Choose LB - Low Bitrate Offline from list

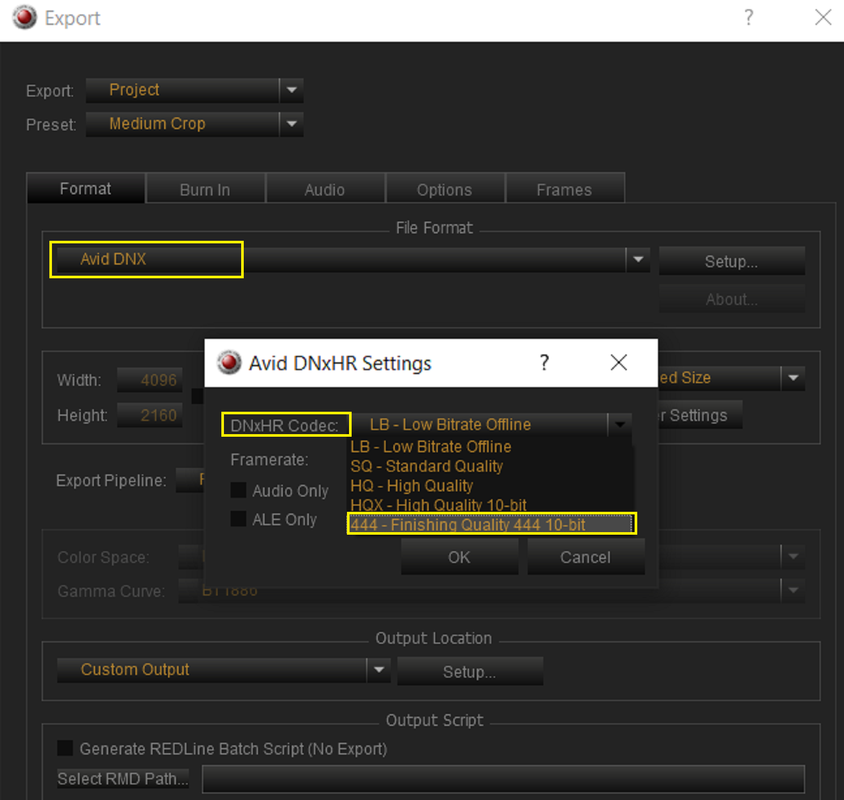click(x=490, y=447)
